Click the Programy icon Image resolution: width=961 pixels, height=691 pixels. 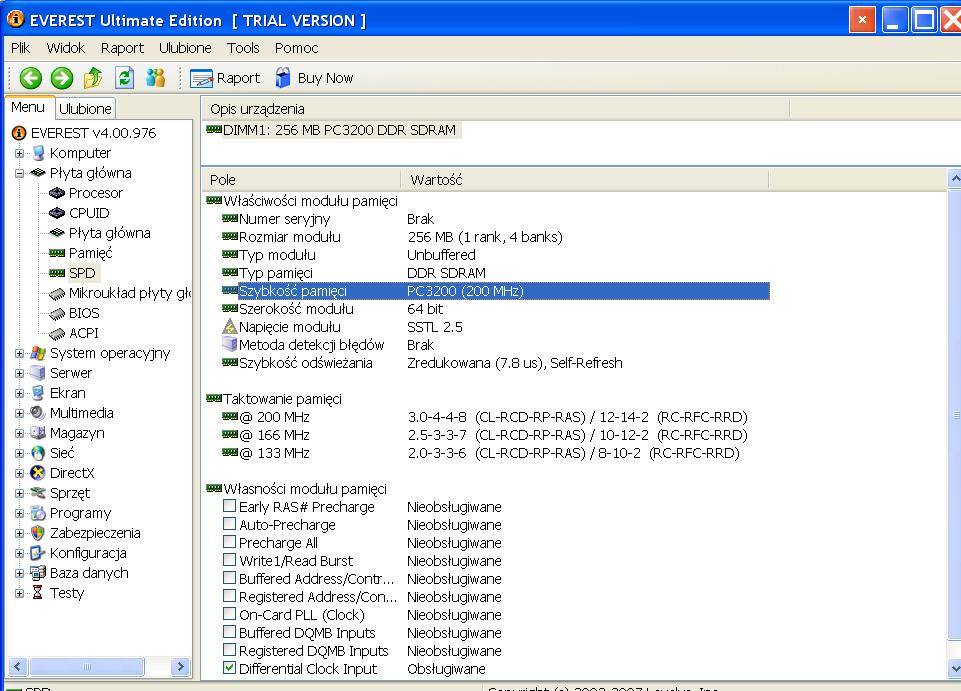[38, 513]
